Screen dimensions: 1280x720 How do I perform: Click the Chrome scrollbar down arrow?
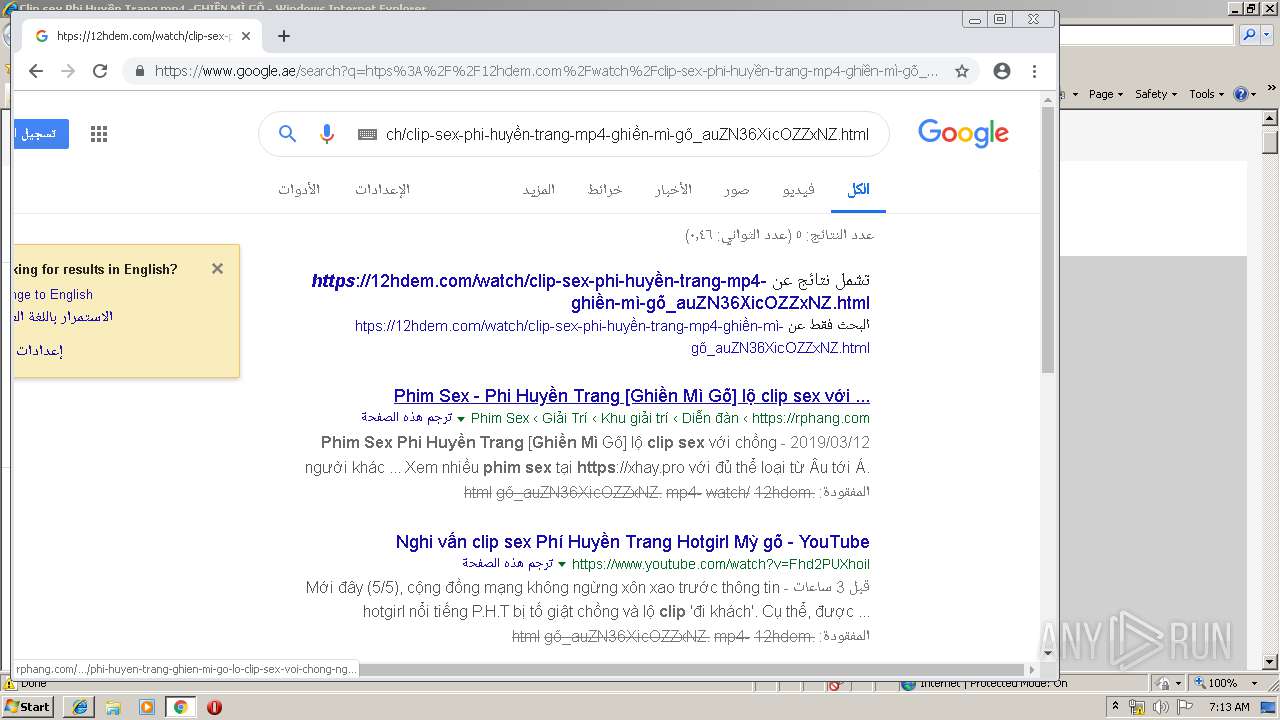pos(1048,653)
